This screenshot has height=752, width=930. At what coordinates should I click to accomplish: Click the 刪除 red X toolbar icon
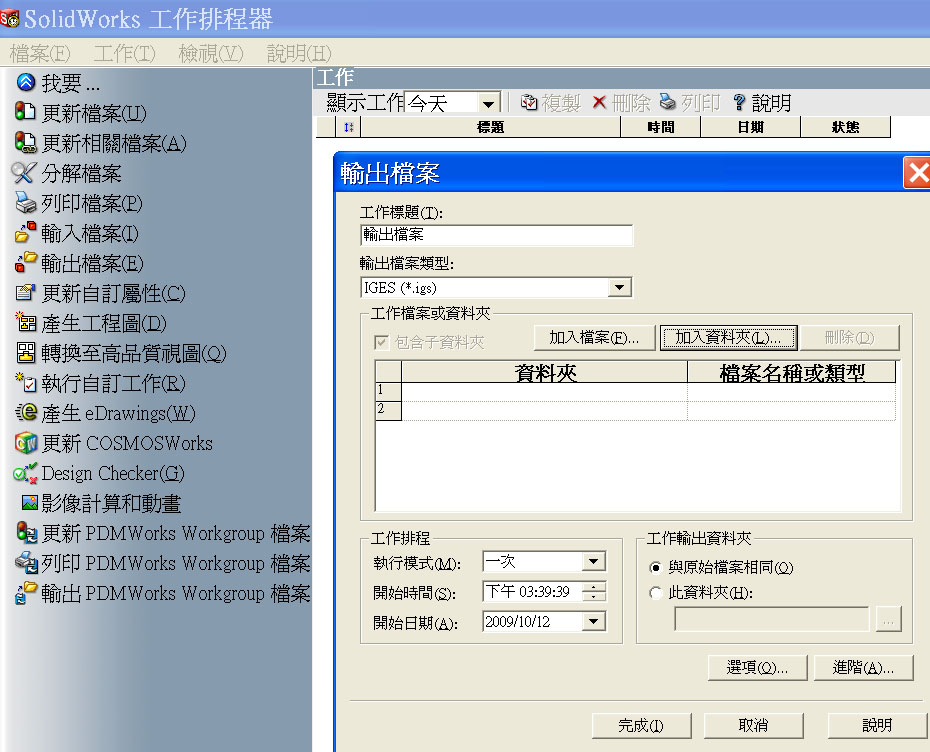[599, 103]
